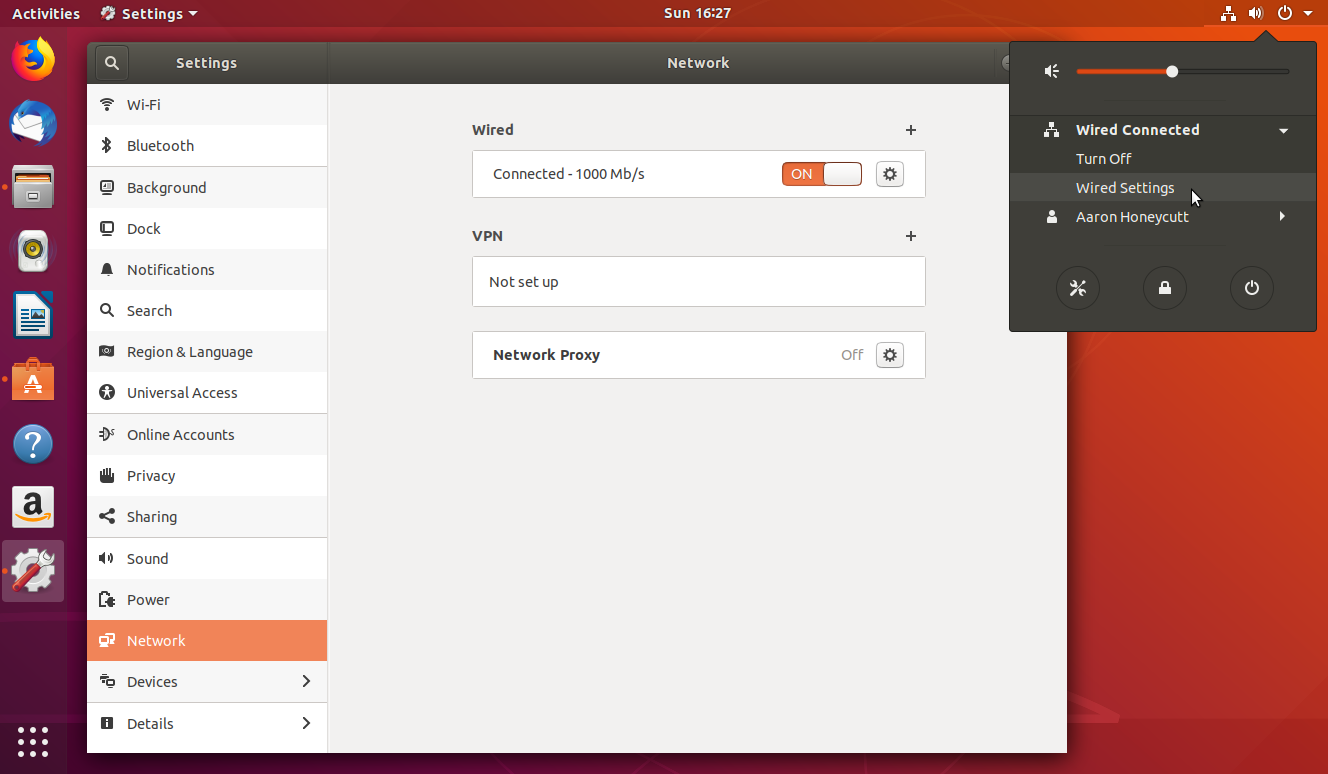Open the Activities overview
Viewport: 1328px width, 774px height.
45,13
